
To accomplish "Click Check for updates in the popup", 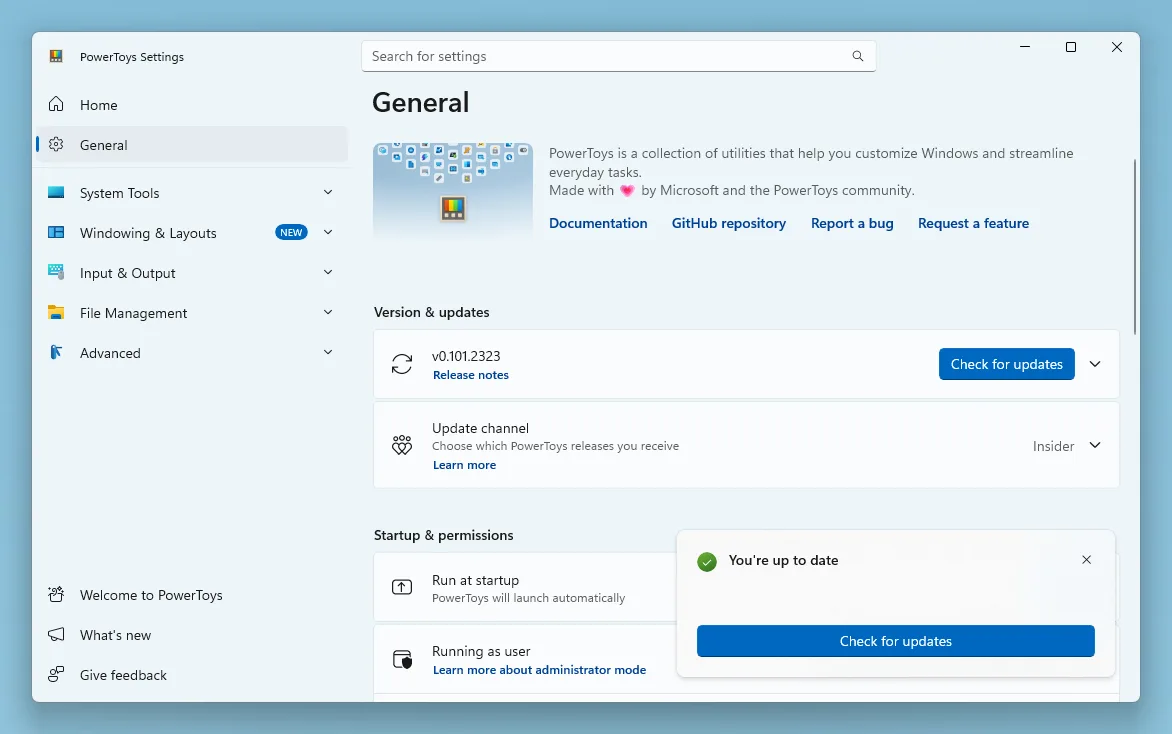I will pyautogui.click(x=895, y=641).
